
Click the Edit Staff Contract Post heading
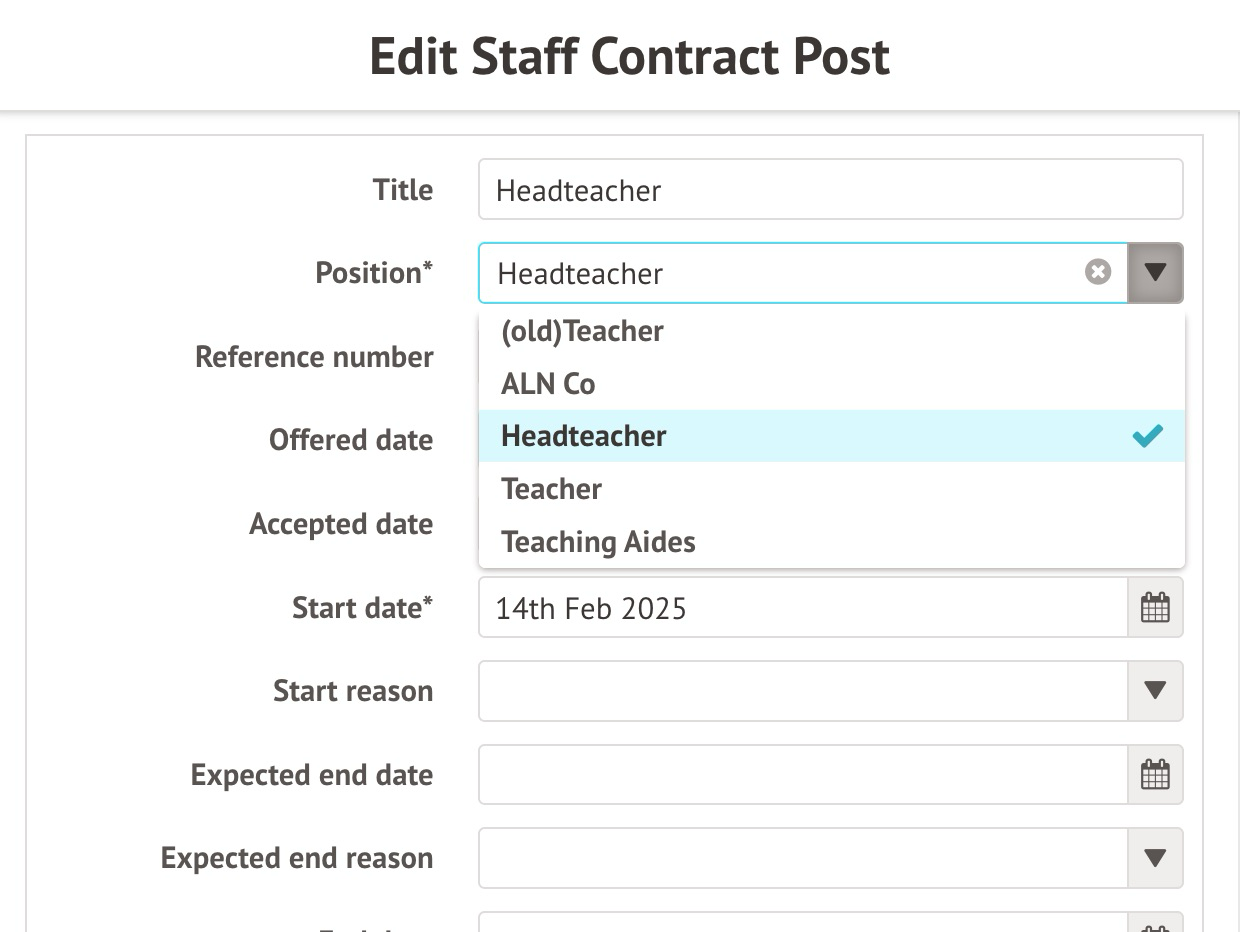pos(629,56)
